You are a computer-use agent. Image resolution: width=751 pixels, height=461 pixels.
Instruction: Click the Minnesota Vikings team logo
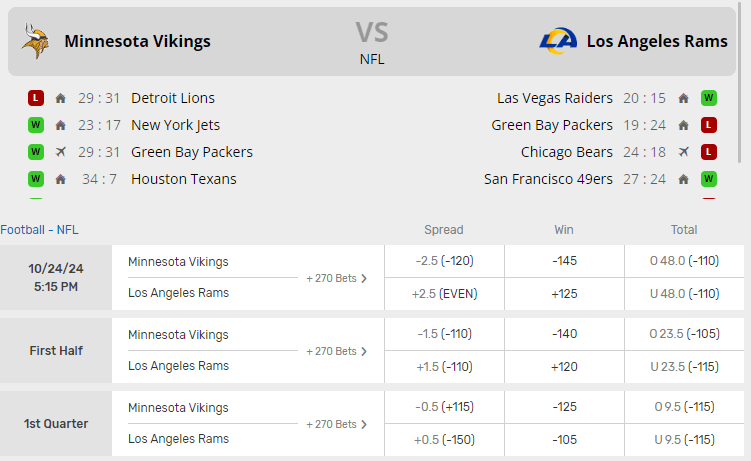click(x=36, y=41)
